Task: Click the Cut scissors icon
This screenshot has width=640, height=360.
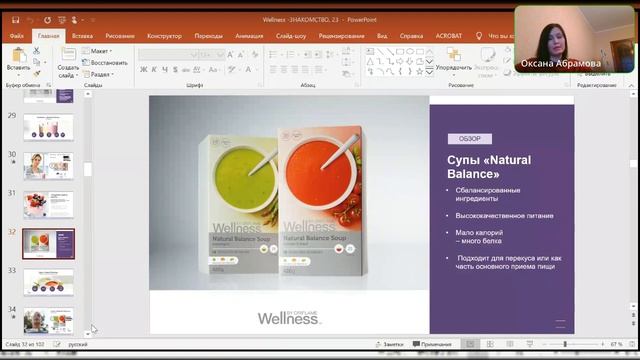Action: pyautogui.click(x=36, y=51)
